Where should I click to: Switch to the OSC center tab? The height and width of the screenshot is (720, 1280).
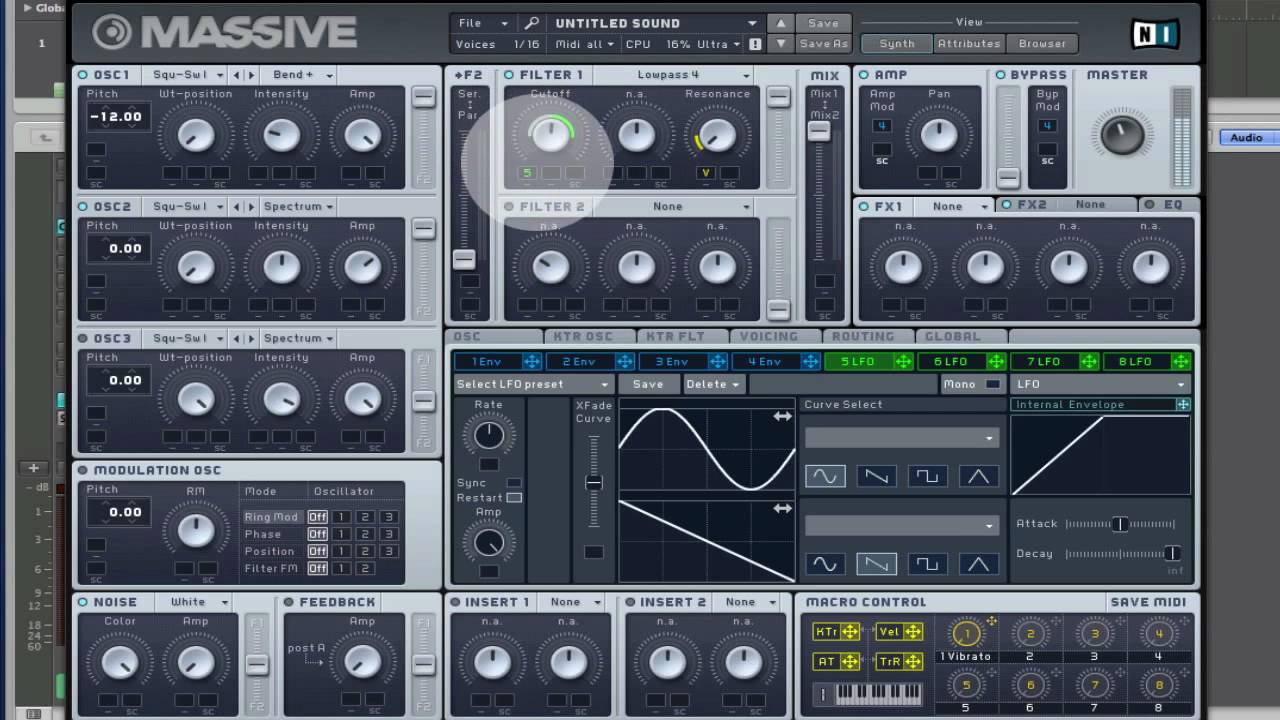tap(495, 337)
